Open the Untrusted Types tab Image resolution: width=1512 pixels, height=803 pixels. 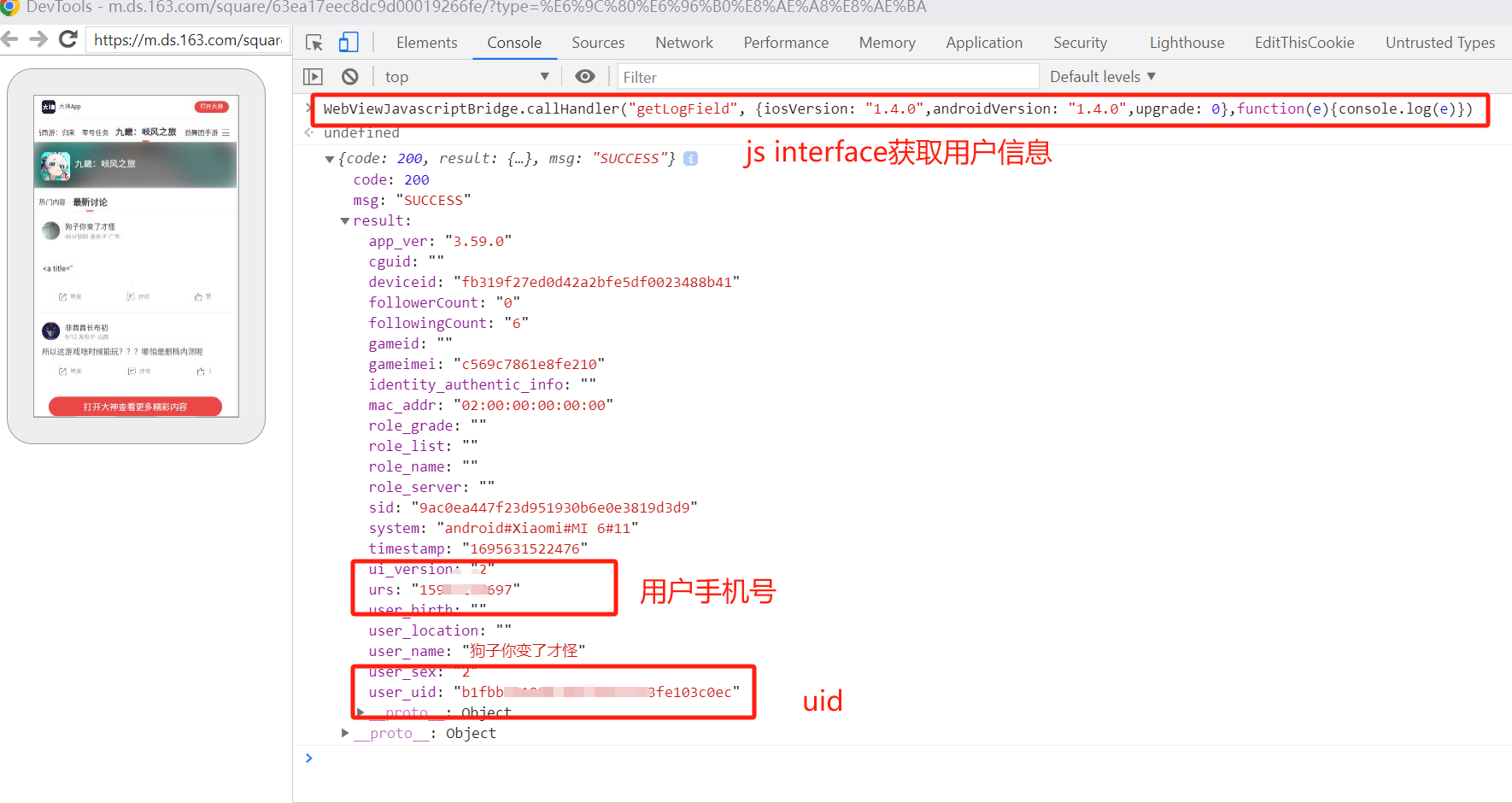[1440, 43]
